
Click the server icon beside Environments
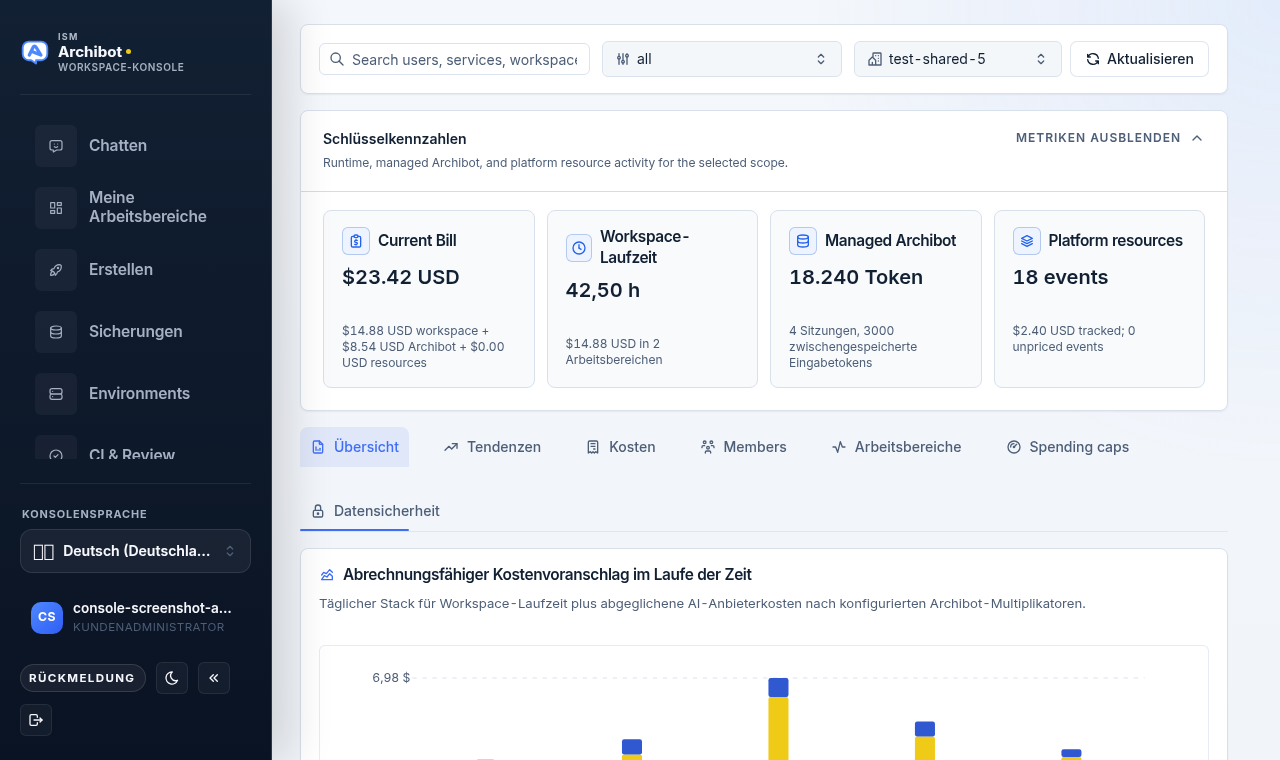pyautogui.click(x=56, y=394)
